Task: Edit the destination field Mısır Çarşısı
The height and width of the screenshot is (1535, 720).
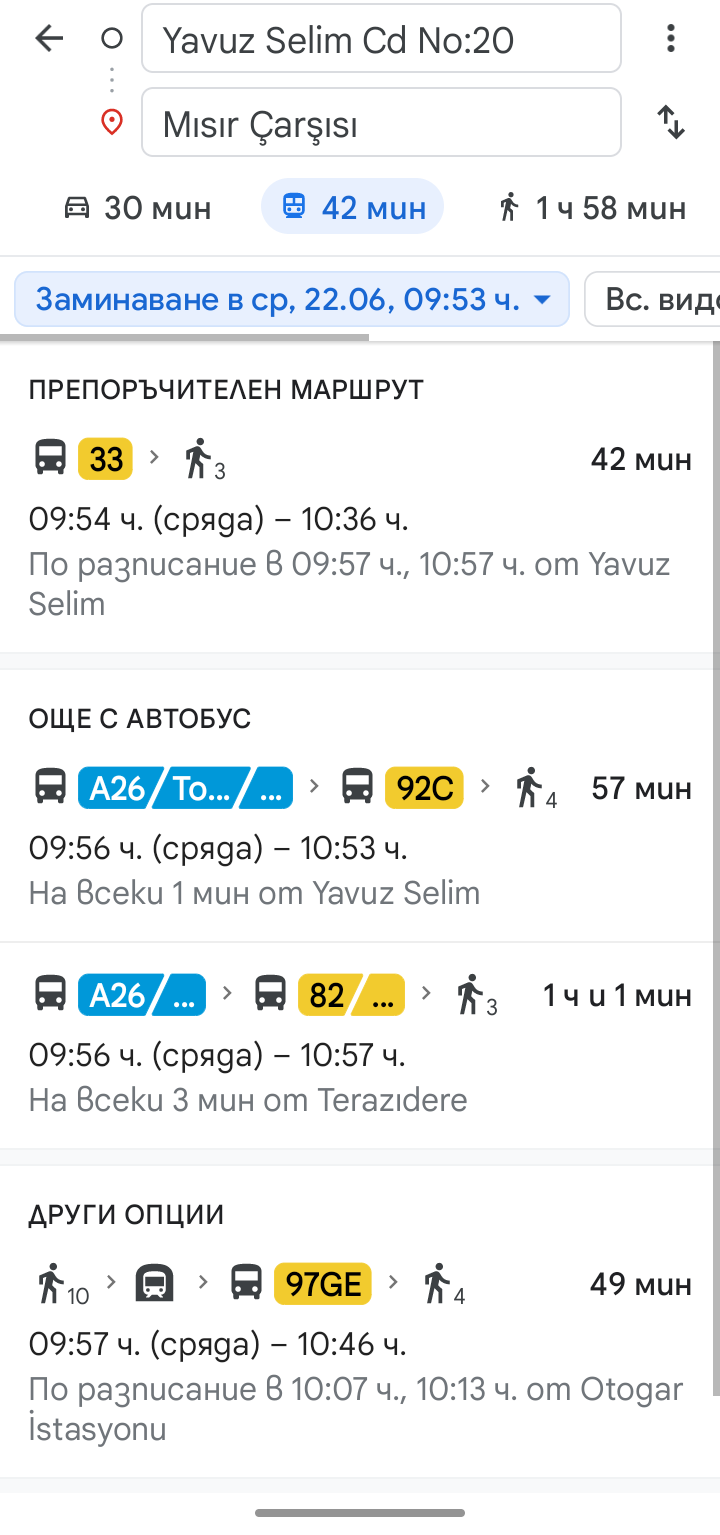Action: click(x=381, y=123)
